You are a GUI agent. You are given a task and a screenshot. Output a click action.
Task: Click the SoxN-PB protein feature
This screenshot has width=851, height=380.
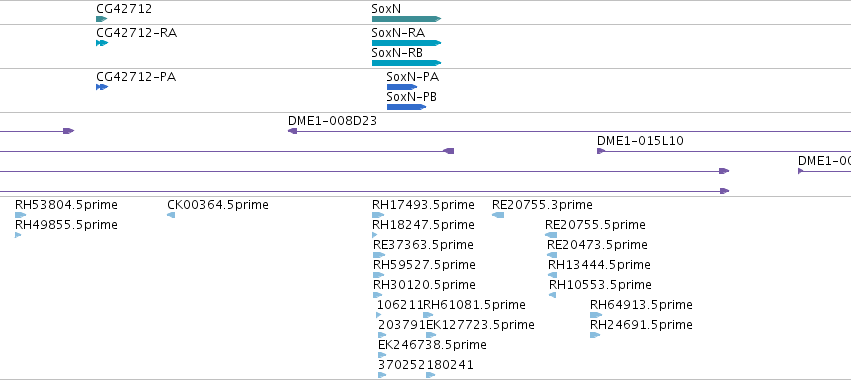pyautogui.click(x=406, y=107)
